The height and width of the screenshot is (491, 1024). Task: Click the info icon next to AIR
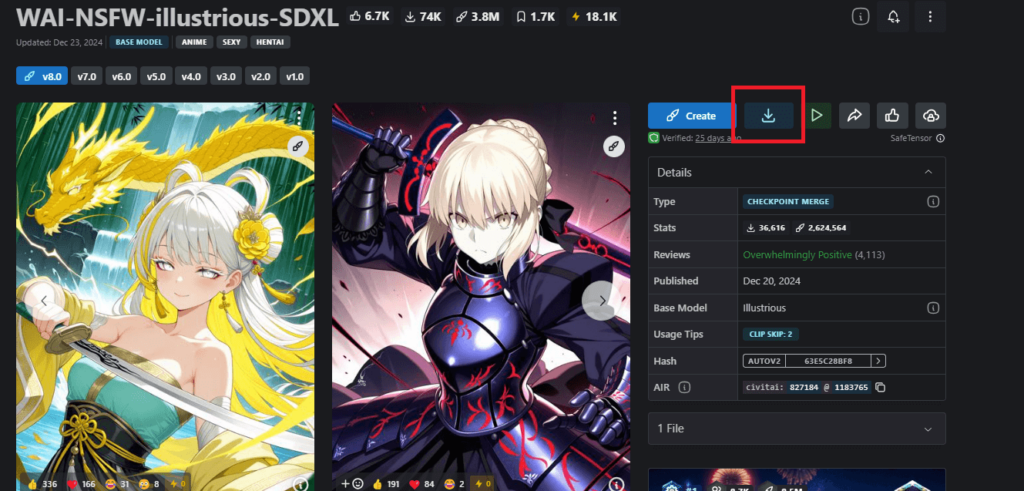pyautogui.click(x=684, y=387)
